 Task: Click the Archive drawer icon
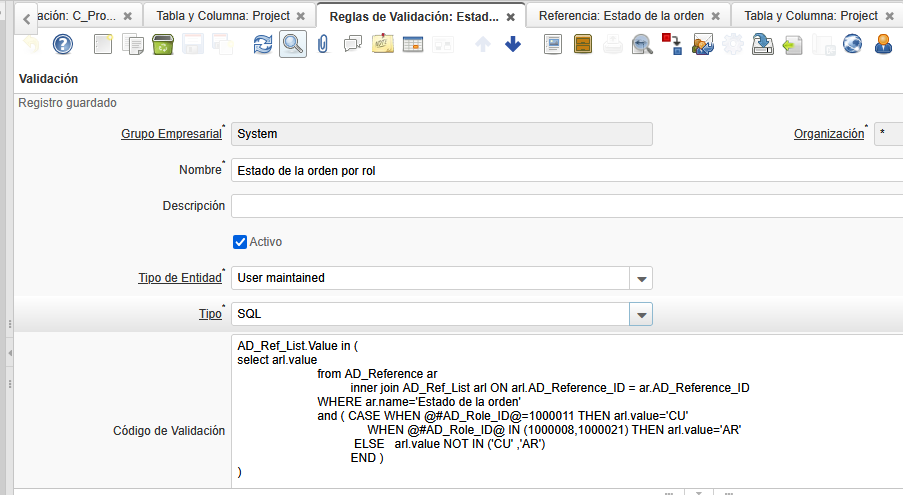[584, 44]
